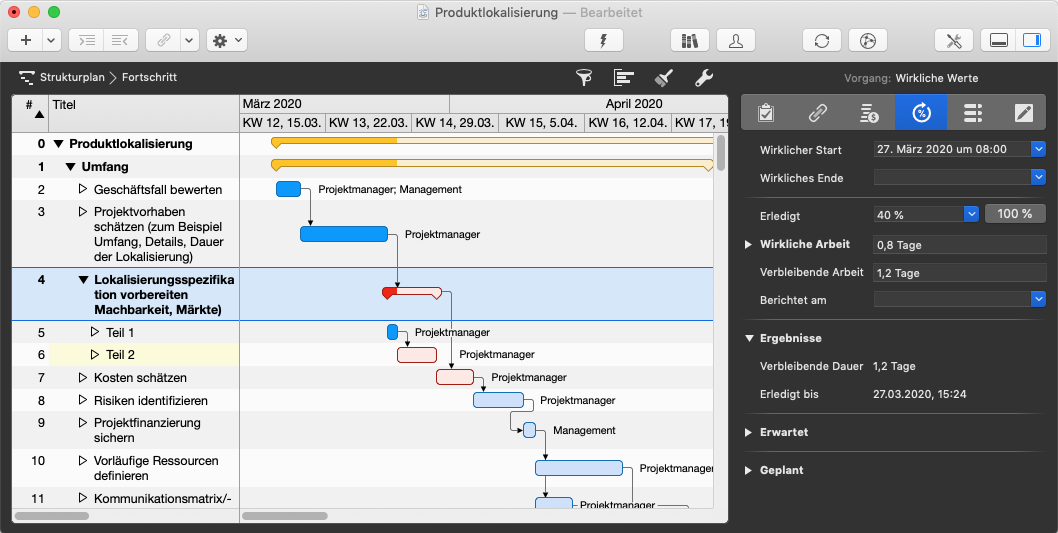Viewport: 1058px width, 533px height.
Task: Click the resources person toolbar icon
Action: [736, 40]
